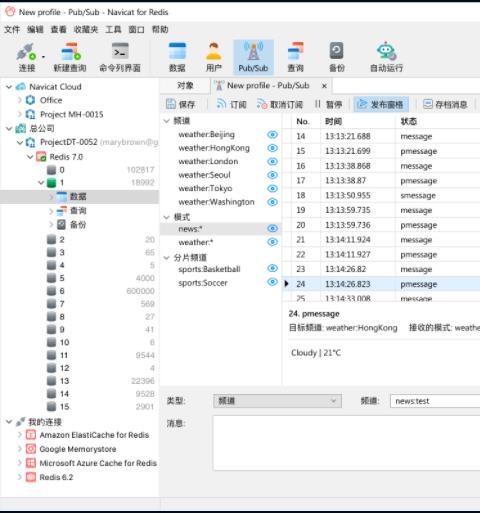
Task: Click the 取消订阅 unsubscribe button
Action: click(280, 105)
